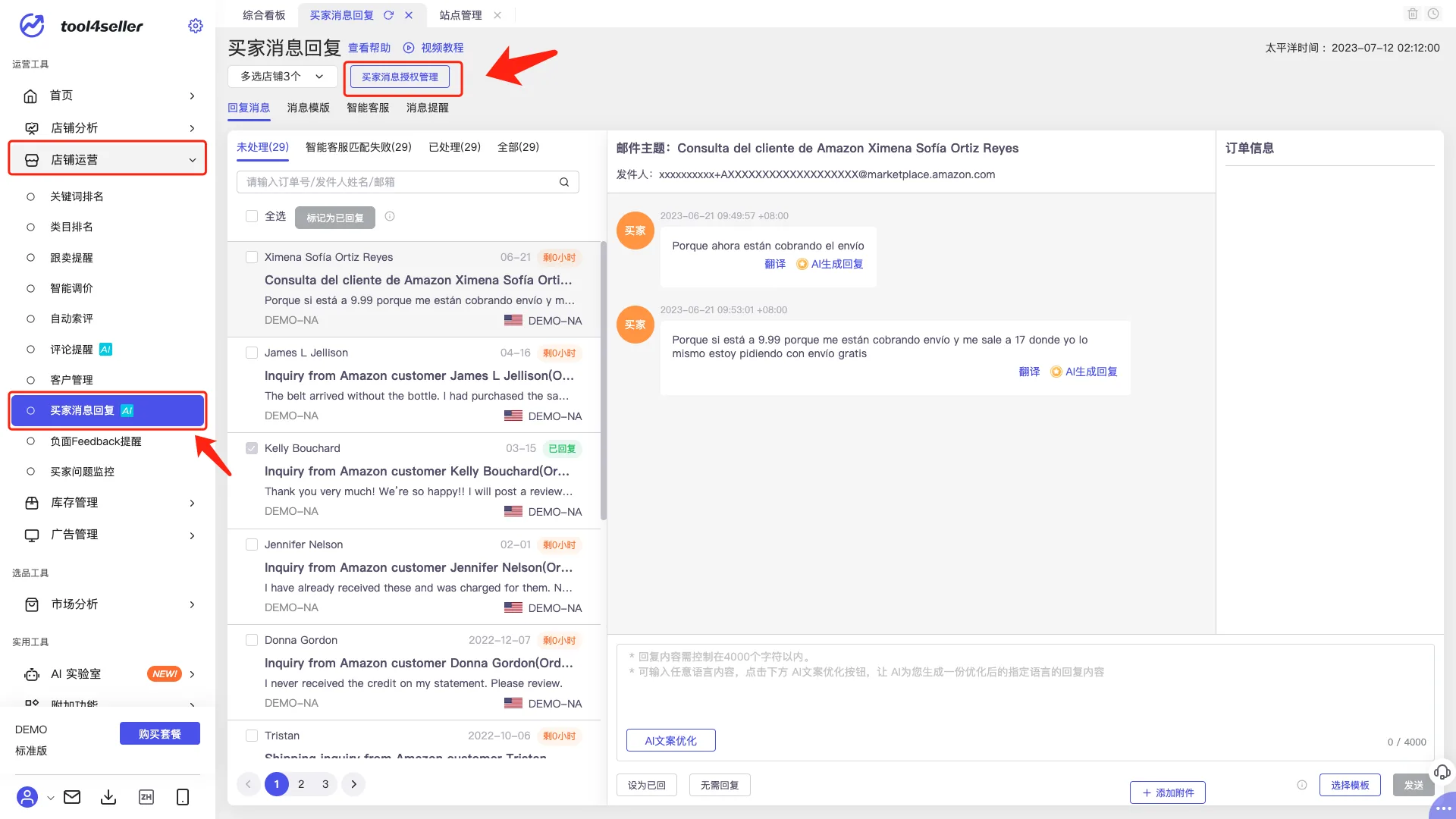Screen dimensions: 1456x819
Task: Click the 首页 home icon in the sidebar
Action: (30, 96)
